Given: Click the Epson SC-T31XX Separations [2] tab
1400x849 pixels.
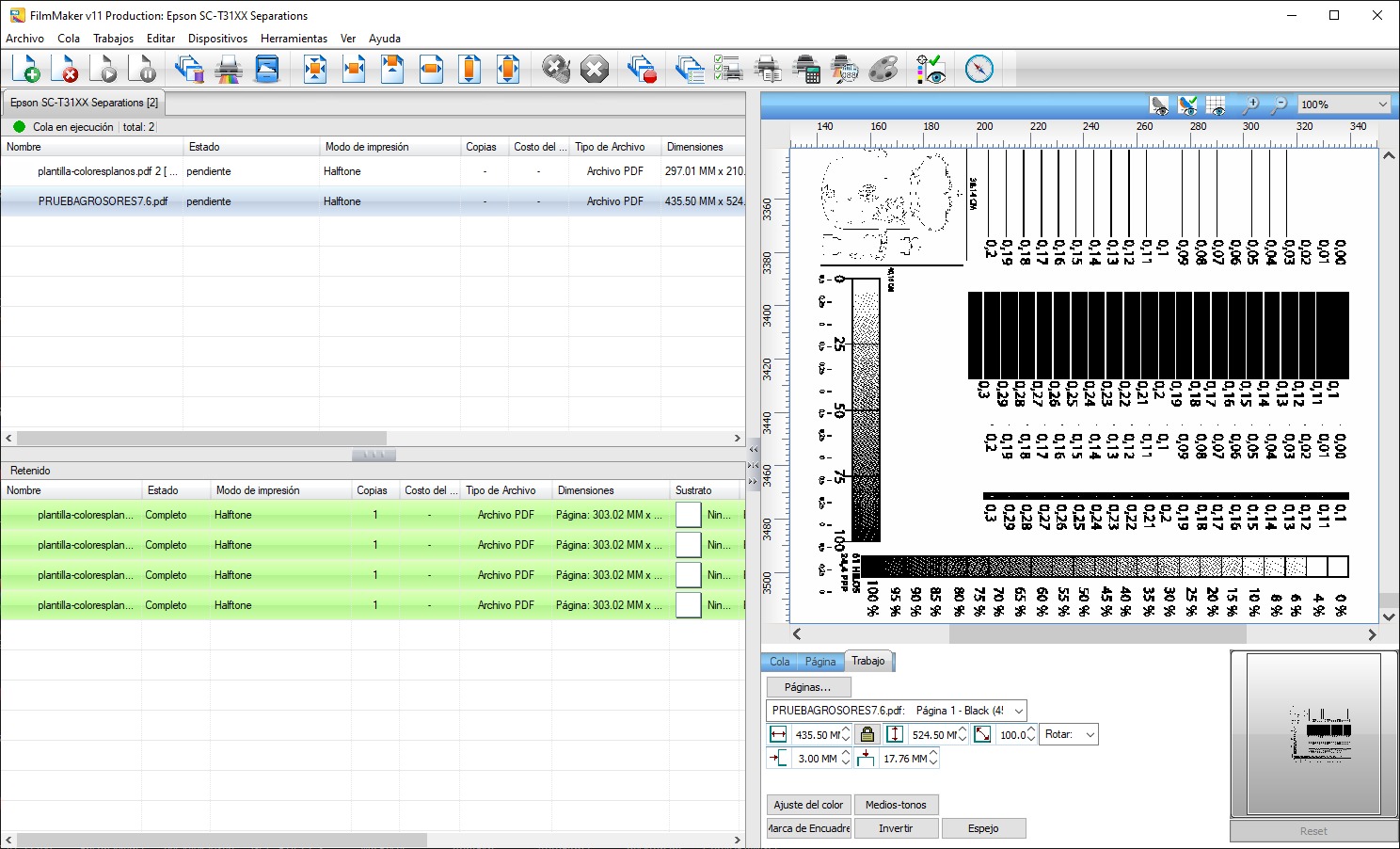Looking at the screenshot, I should pos(84,103).
